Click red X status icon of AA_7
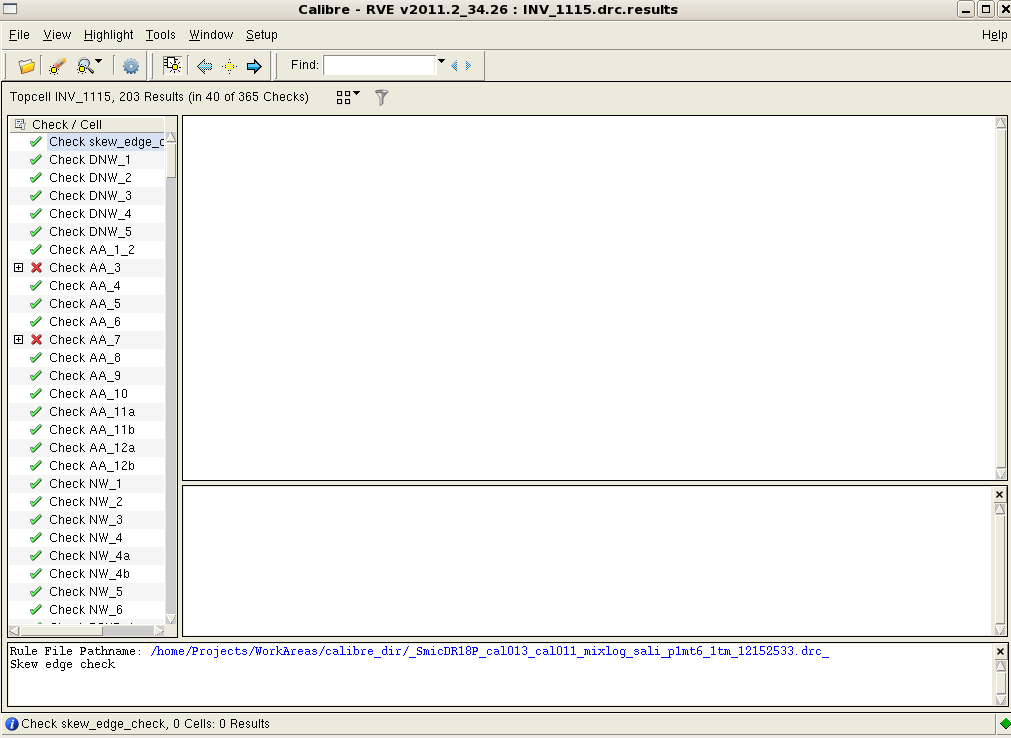1011x738 pixels. (x=36, y=340)
